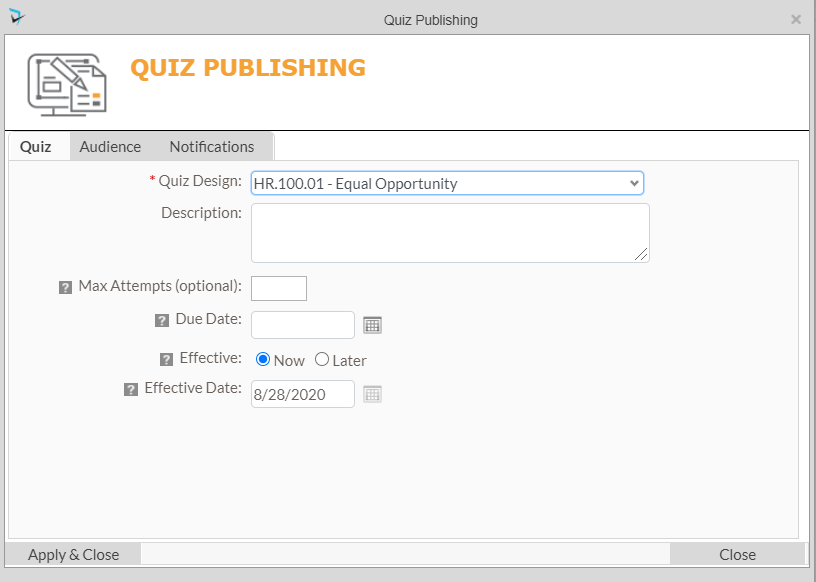Click the Due Date calendar picker icon
This screenshot has width=816, height=582.
point(372,325)
